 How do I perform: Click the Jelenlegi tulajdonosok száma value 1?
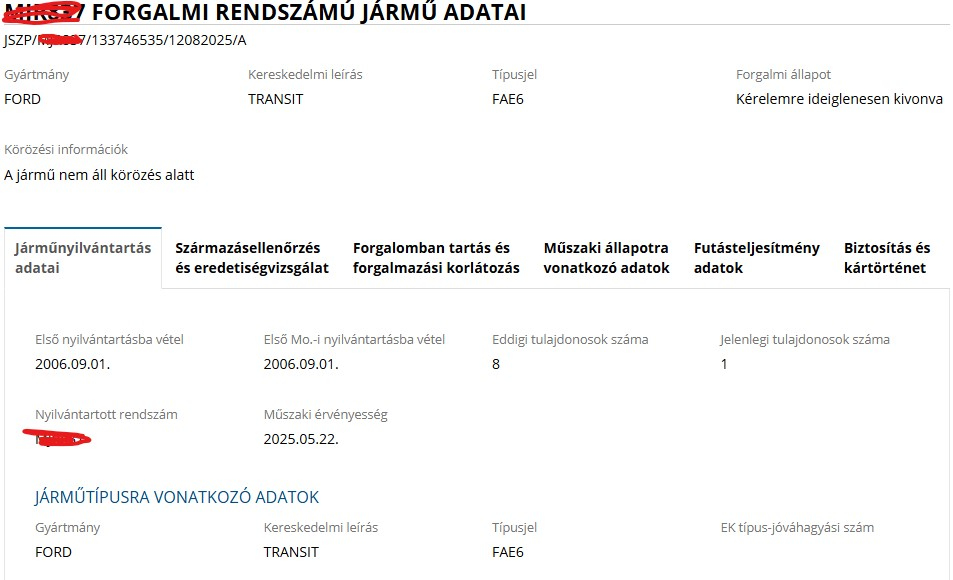click(x=724, y=364)
